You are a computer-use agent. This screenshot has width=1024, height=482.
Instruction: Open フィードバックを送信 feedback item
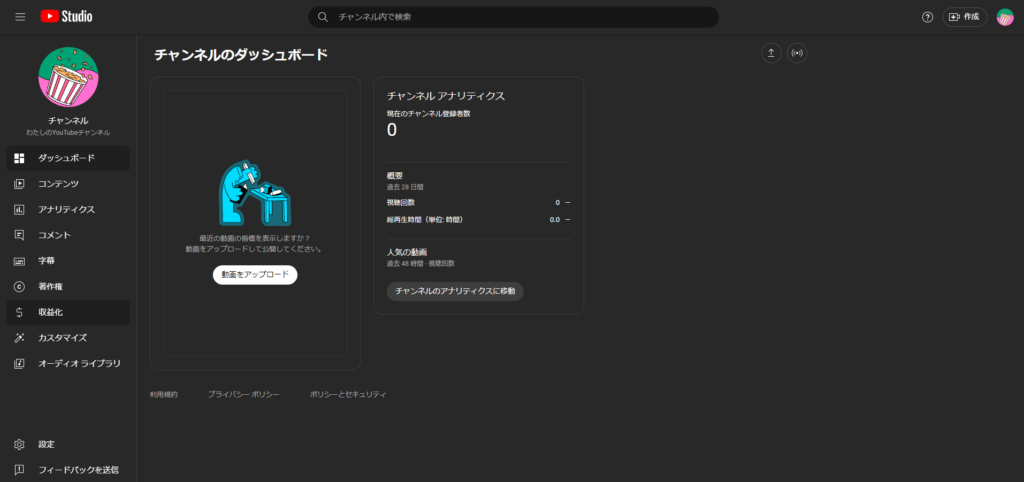77,470
